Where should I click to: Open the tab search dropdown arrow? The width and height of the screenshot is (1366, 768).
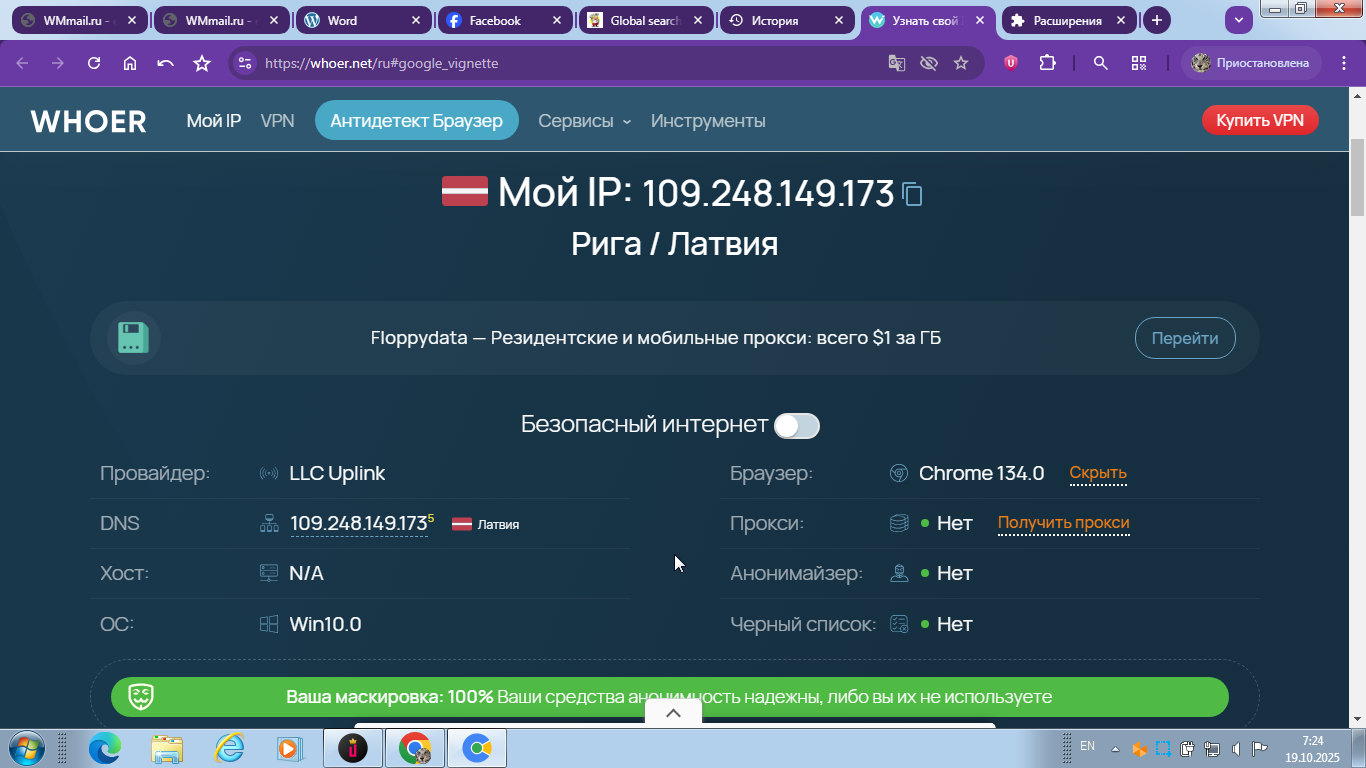click(x=1239, y=20)
